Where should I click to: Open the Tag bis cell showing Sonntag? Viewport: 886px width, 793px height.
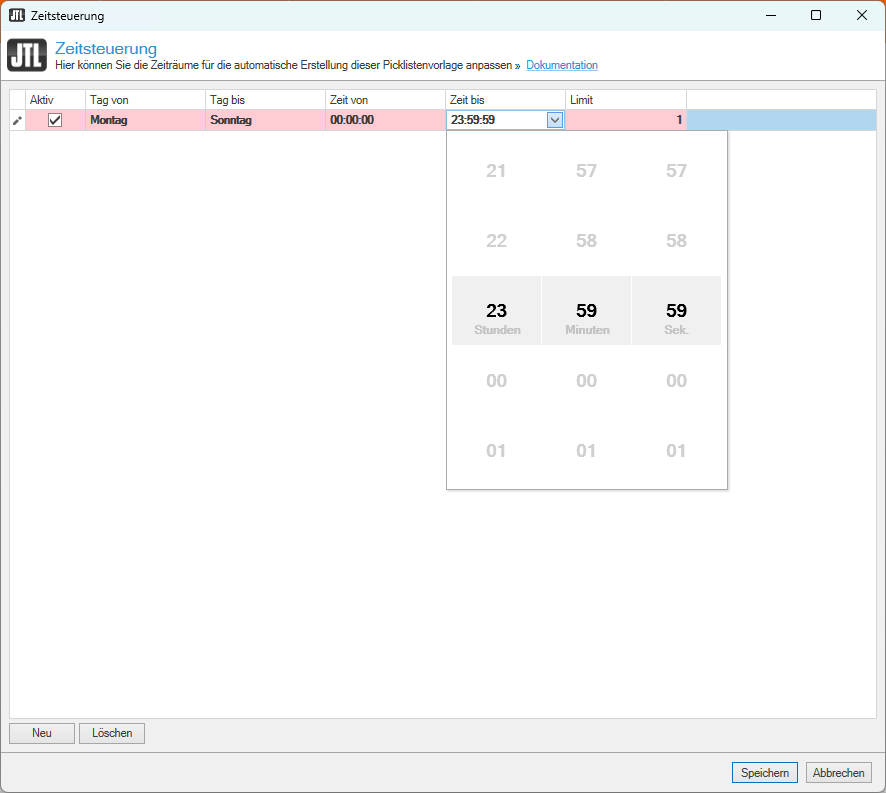(x=265, y=120)
